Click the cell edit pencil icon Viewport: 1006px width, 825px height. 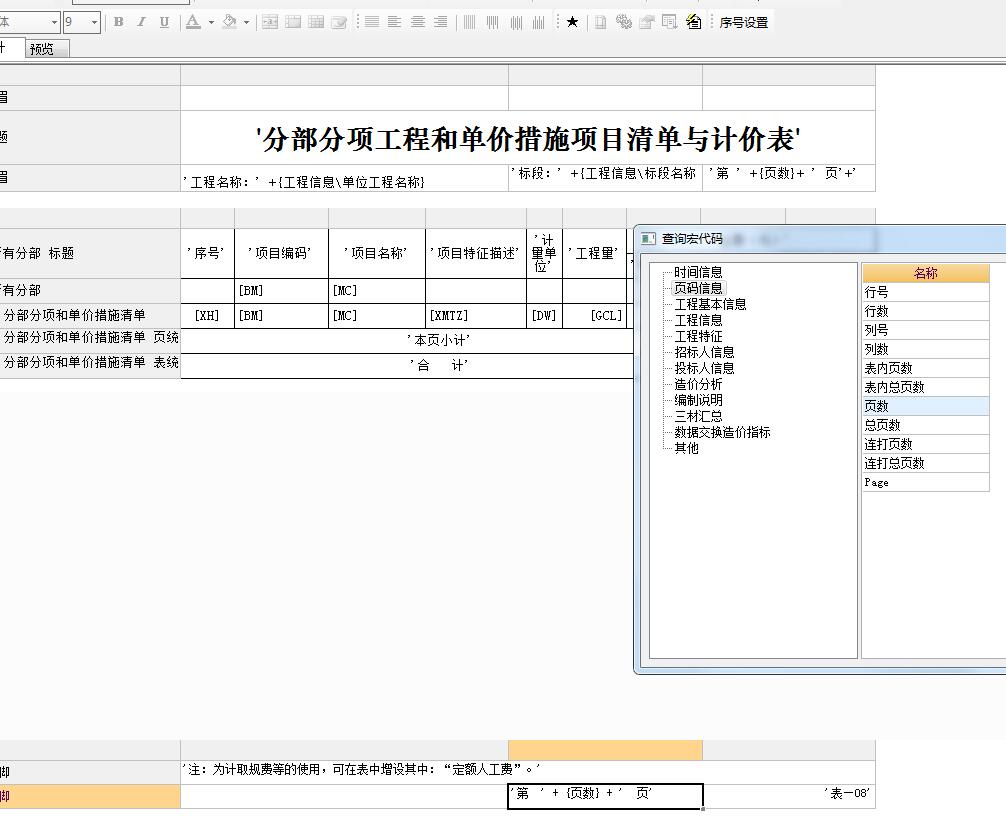coord(339,22)
